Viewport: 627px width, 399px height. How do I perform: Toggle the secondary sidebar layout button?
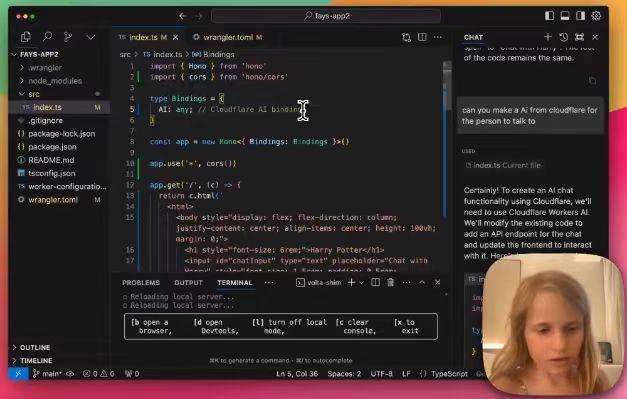click(580, 16)
